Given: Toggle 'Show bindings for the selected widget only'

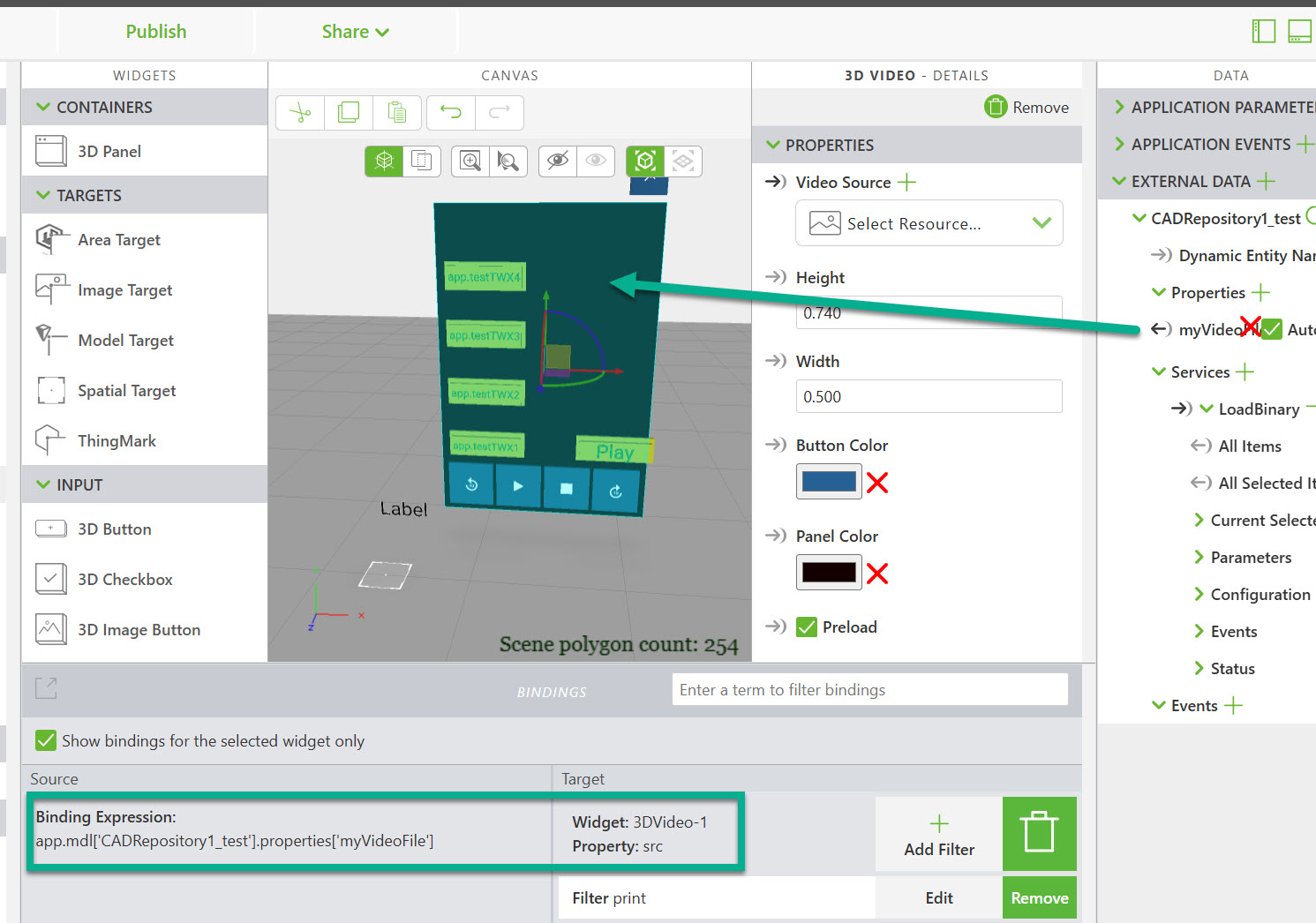Looking at the screenshot, I should pyautogui.click(x=45, y=740).
